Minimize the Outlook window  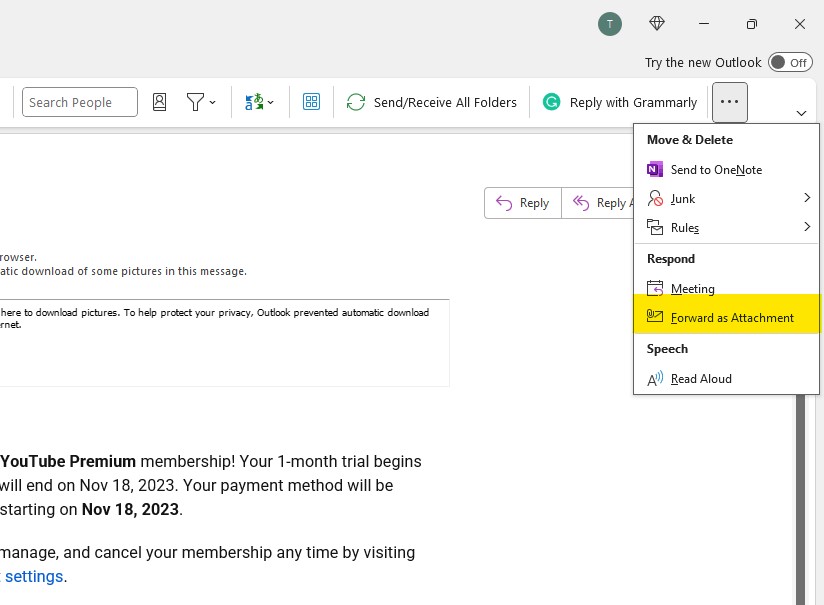point(704,24)
